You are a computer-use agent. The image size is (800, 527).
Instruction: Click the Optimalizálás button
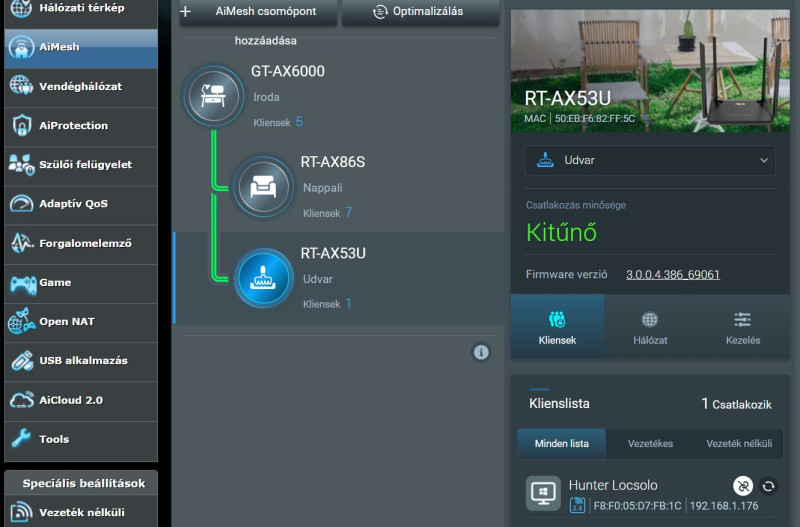tap(420, 12)
